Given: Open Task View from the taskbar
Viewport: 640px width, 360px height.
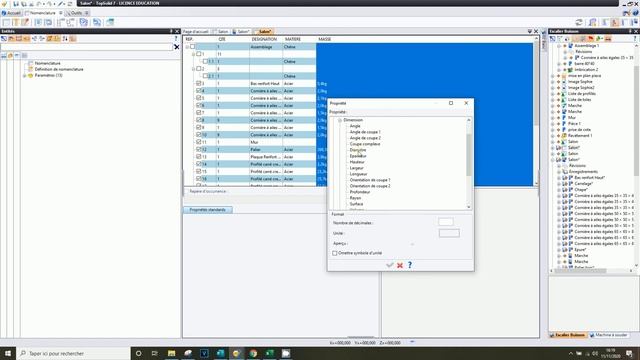Looking at the screenshot, I should click(x=155, y=353).
